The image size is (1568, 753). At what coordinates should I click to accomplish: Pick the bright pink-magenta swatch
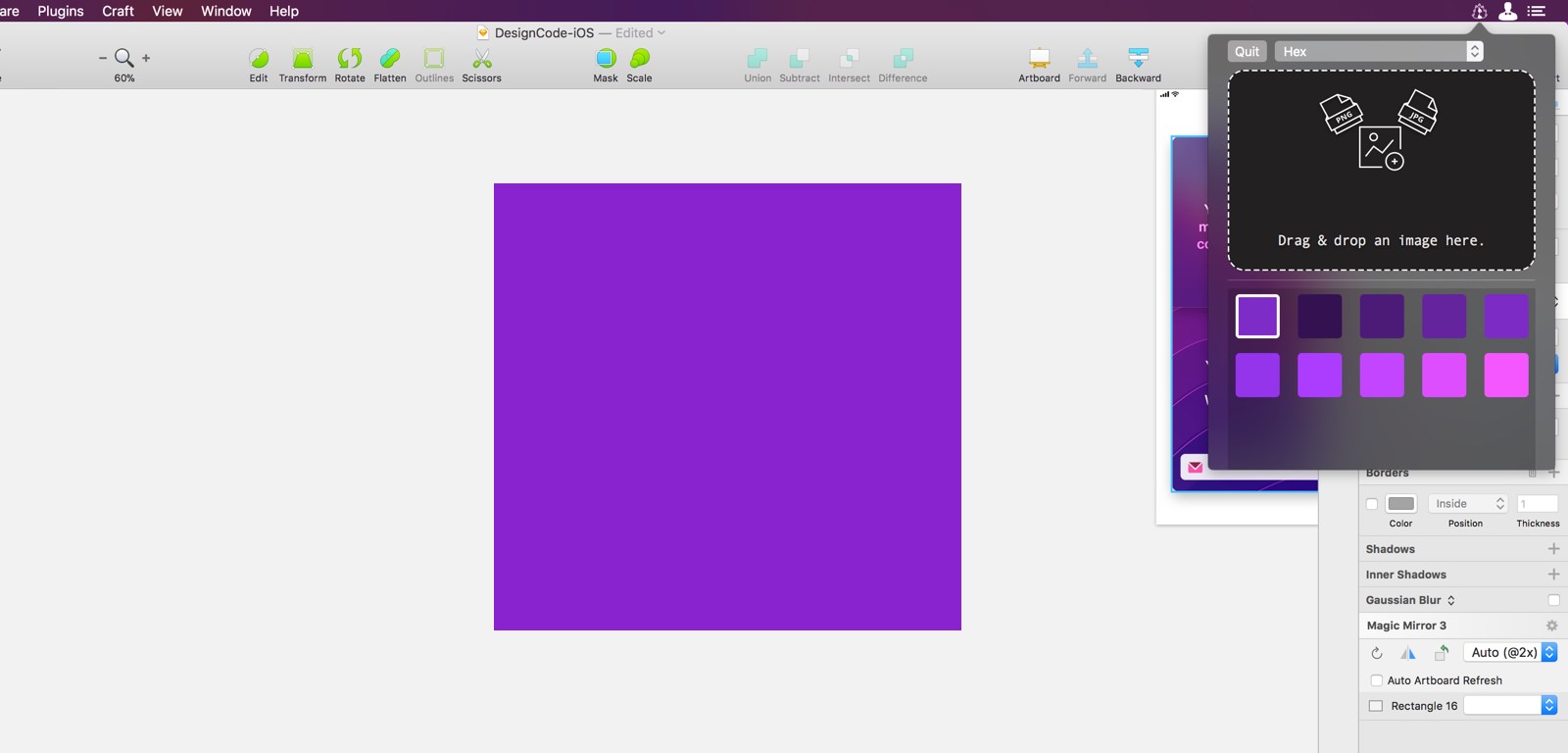(x=1506, y=376)
